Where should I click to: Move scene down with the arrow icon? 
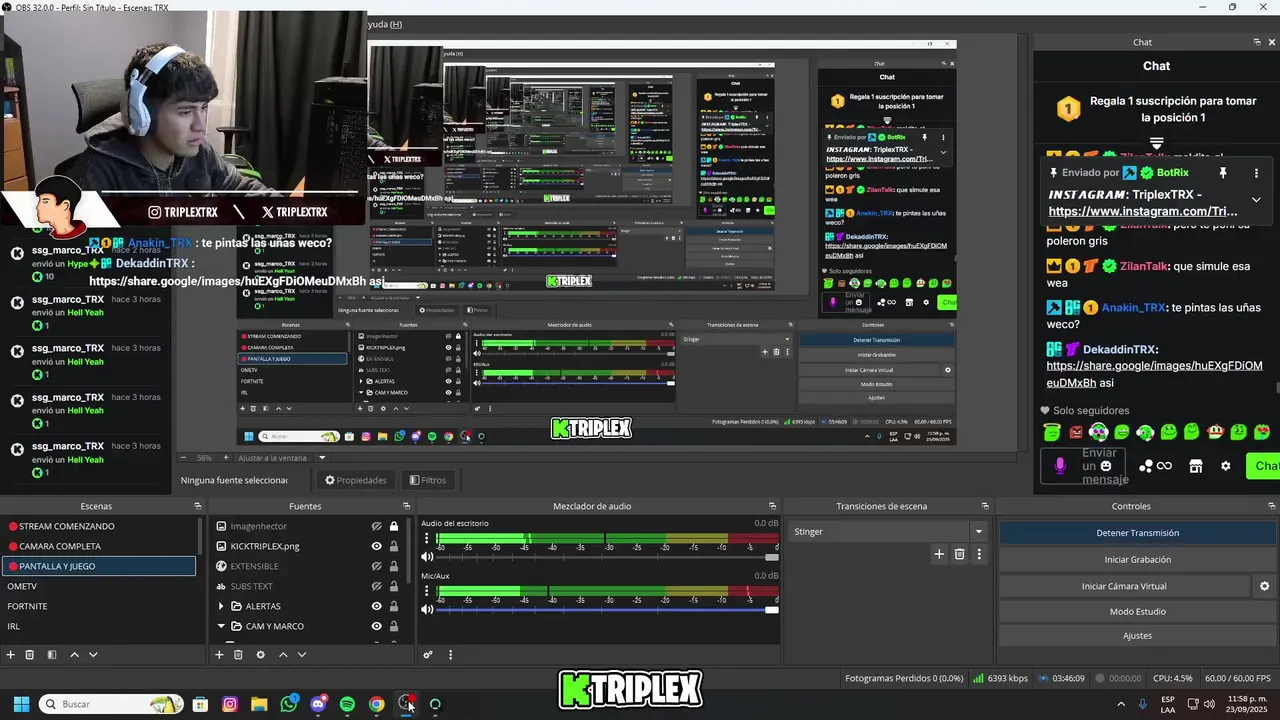93,655
